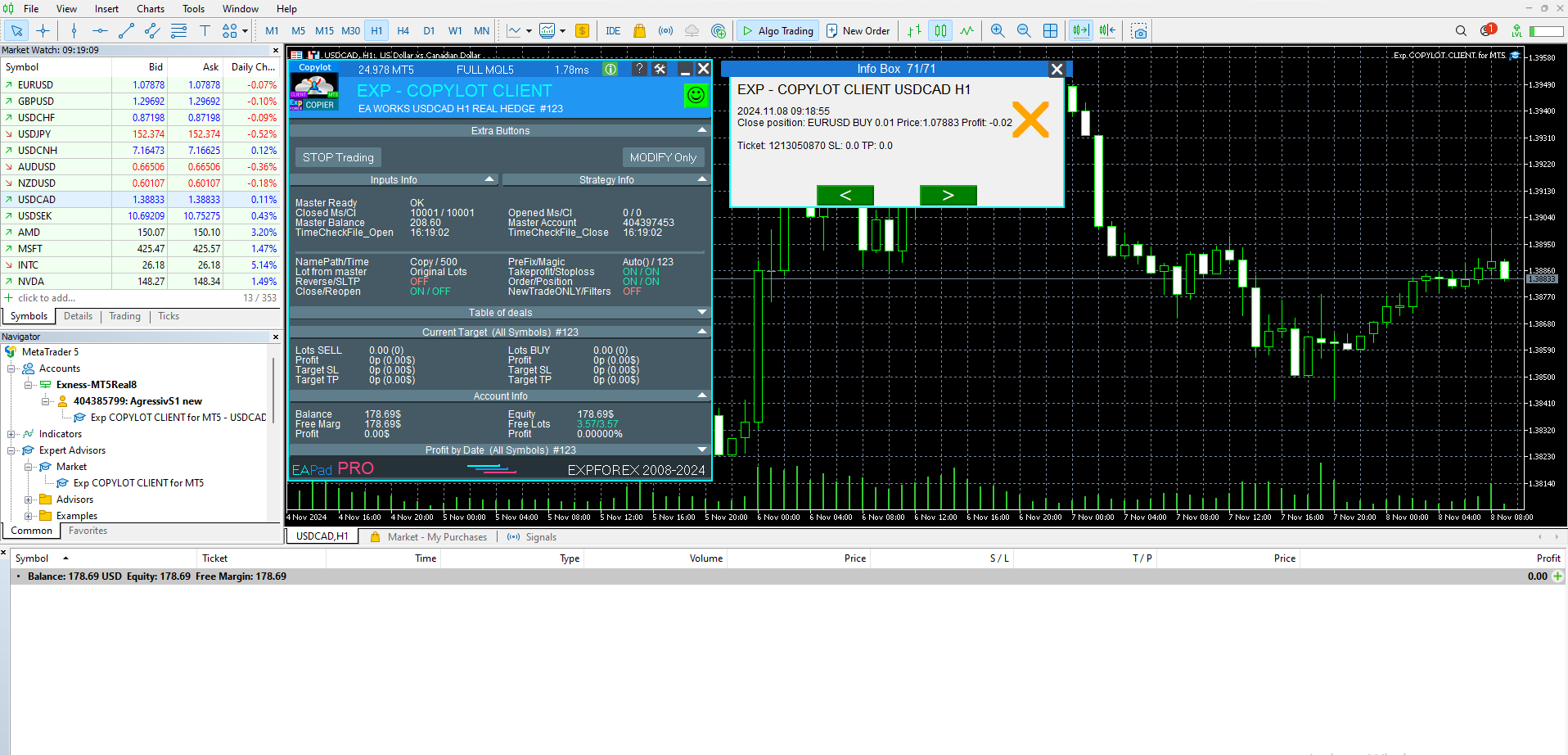
Task: Take a chart screenshot
Action: click(x=1139, y=31)
